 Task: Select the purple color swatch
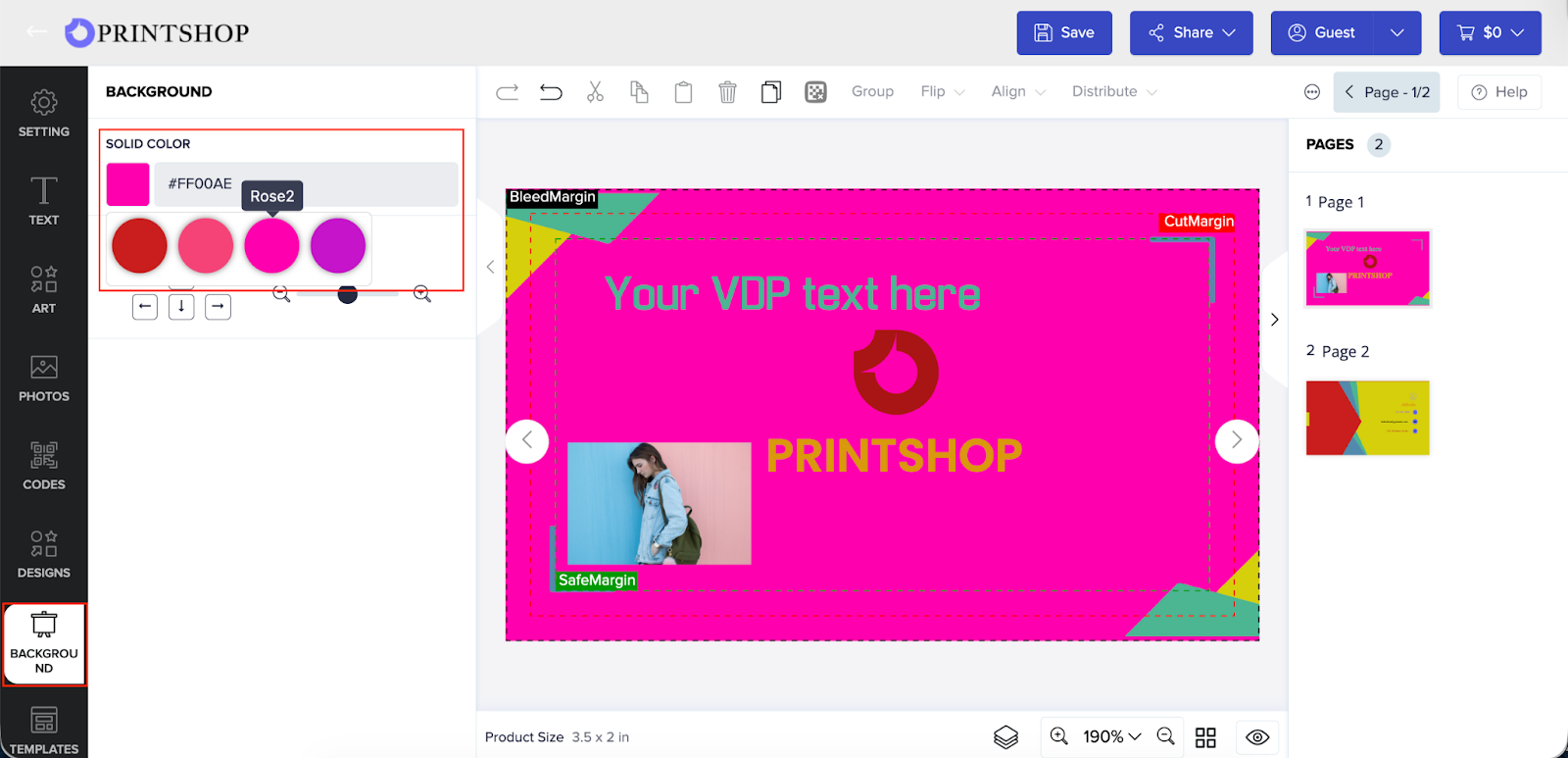pos(338,245)
